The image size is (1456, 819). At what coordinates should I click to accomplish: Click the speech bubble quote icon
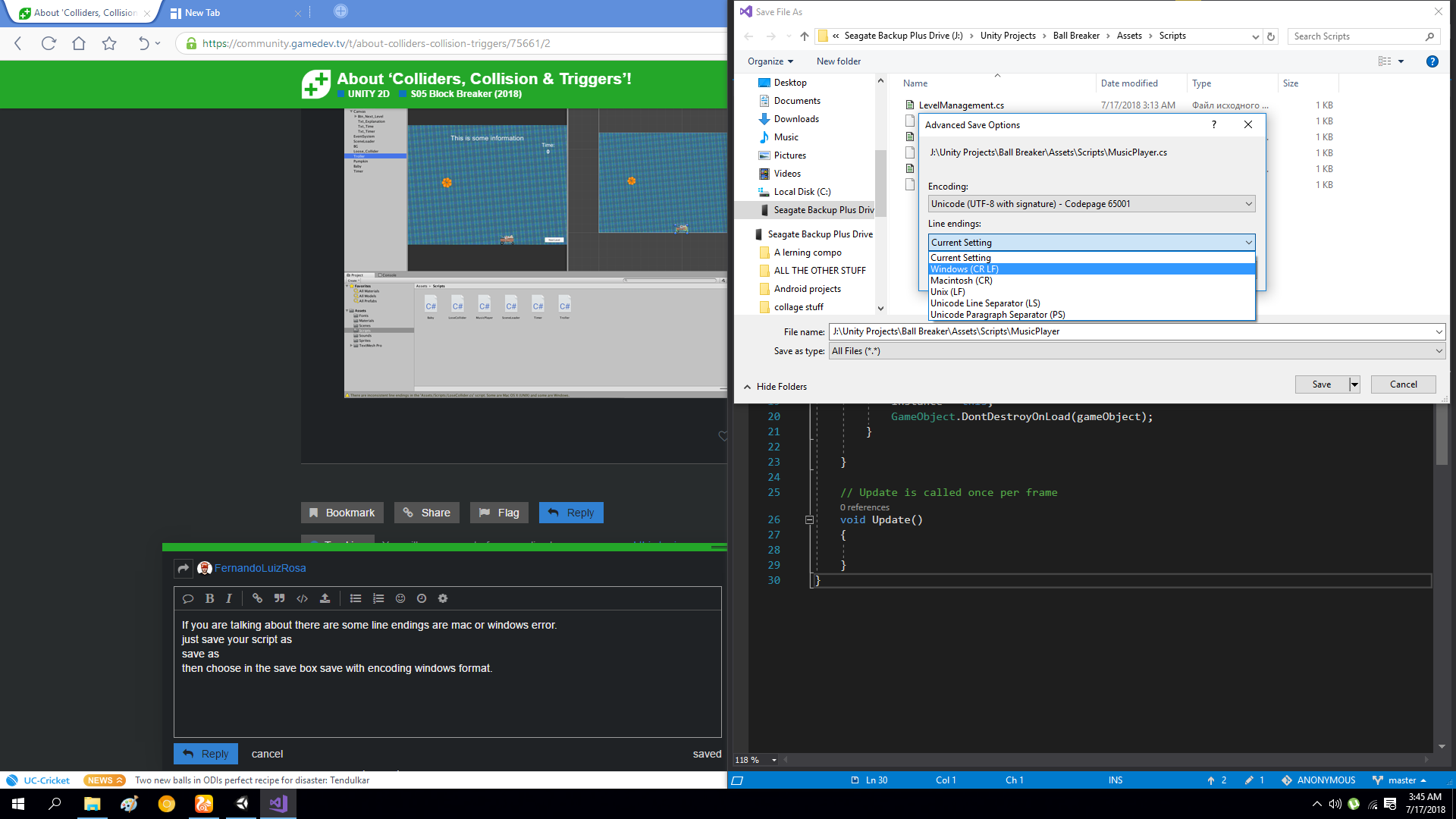pos(188,598)
